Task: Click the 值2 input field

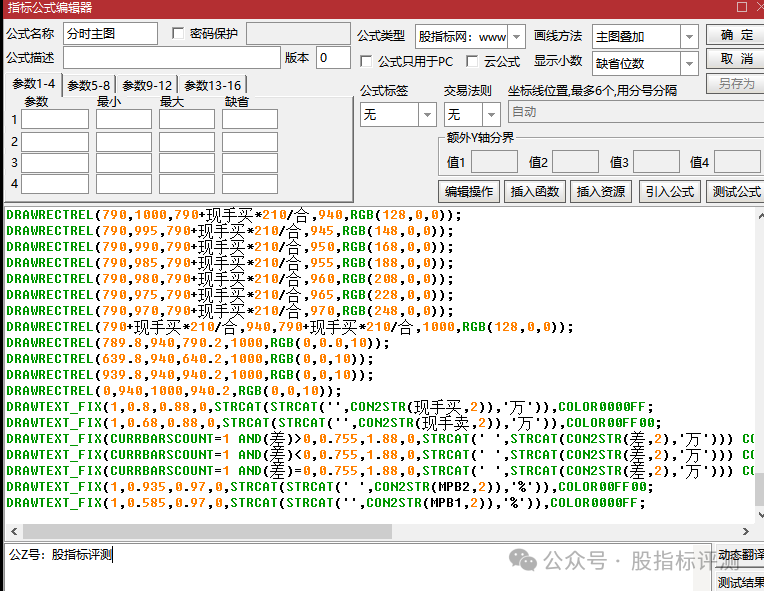Action: pos(575,161)
